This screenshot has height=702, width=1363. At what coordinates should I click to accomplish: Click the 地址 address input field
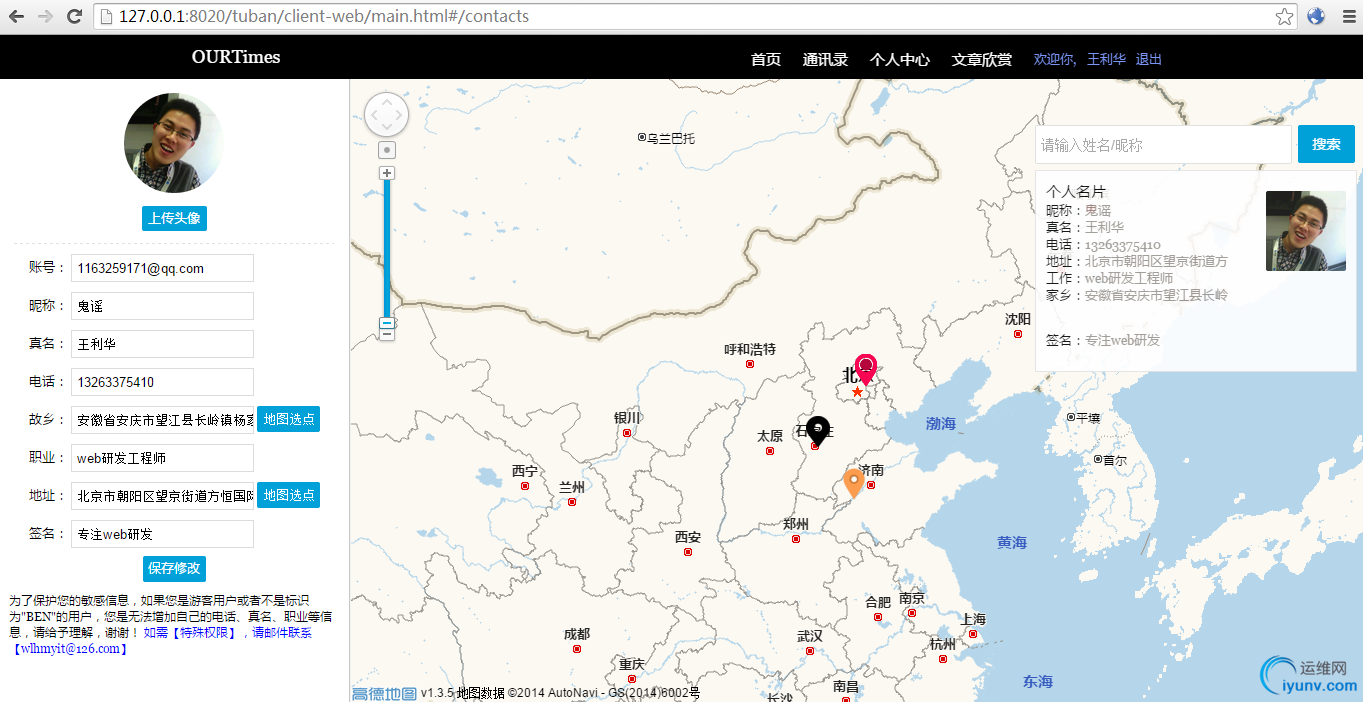coord(162,496)
